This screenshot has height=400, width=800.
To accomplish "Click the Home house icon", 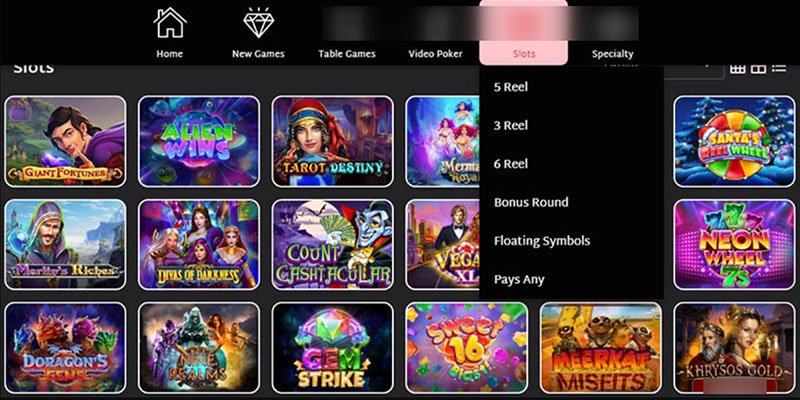I will (x=170, y=22).
